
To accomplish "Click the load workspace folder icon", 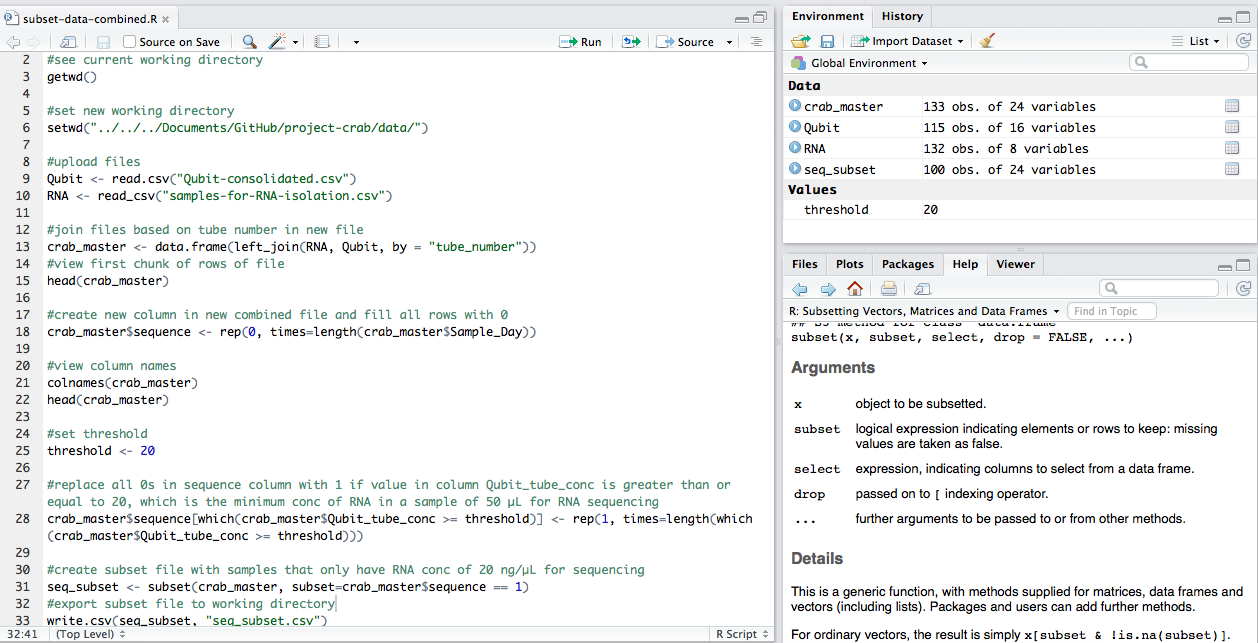I will (x=800, y=41).
